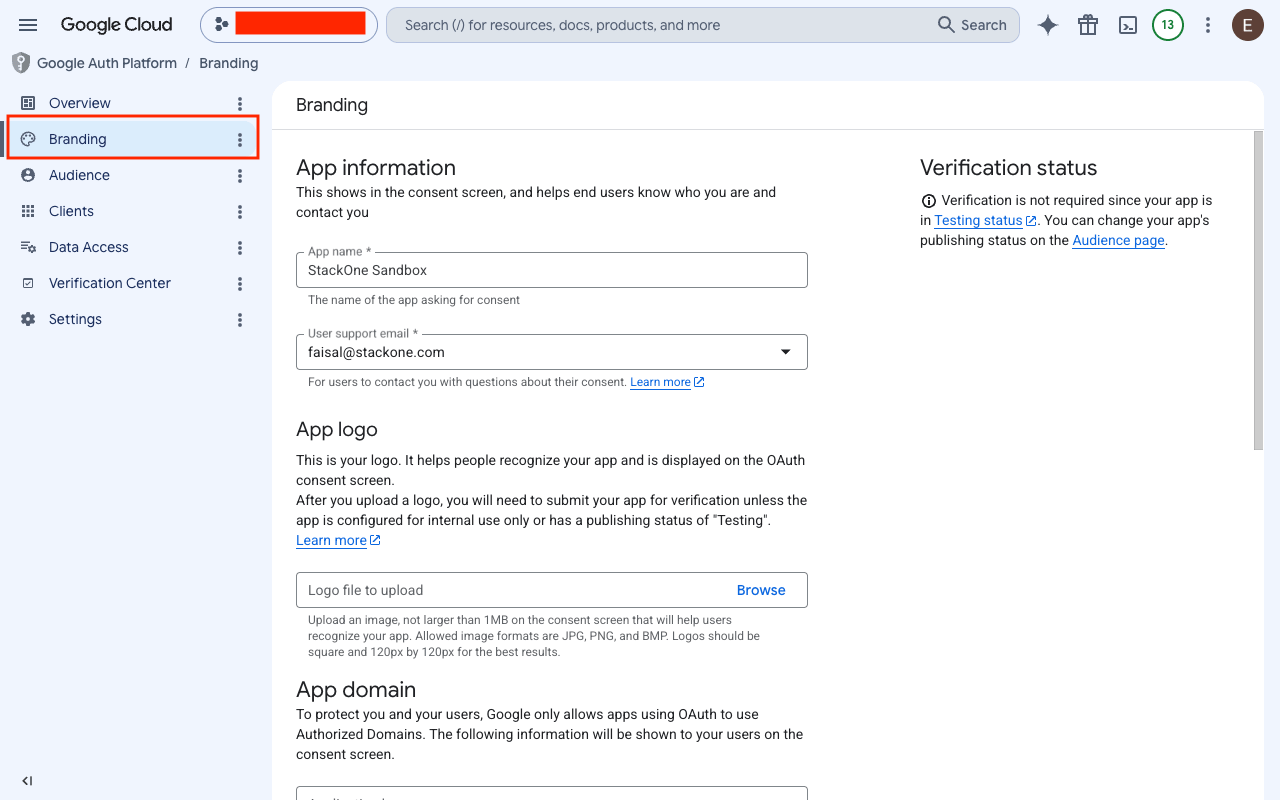Click the Branding palette icon
Screen dimensions: 1280x800
(28, 139)
